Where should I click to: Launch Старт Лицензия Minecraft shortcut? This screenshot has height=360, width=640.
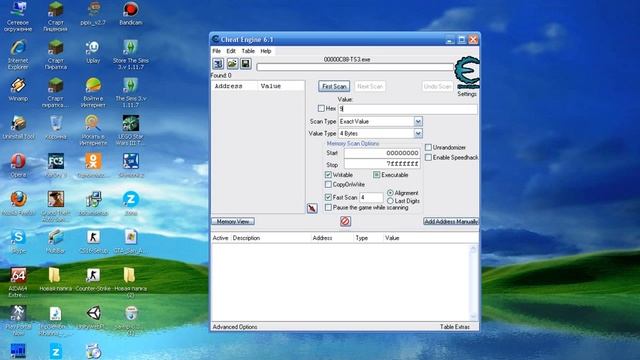(56, 16)
